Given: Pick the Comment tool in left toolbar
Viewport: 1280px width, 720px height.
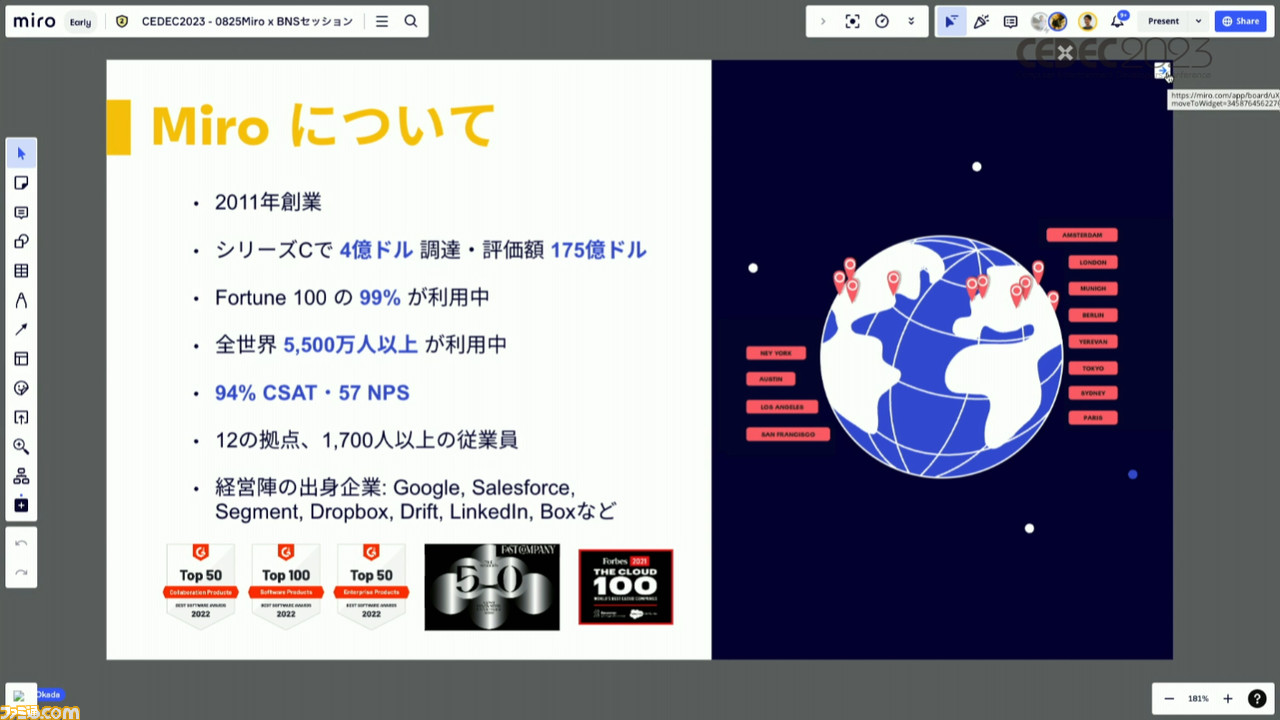Looking at the screenshot, I should coord(21,212).
